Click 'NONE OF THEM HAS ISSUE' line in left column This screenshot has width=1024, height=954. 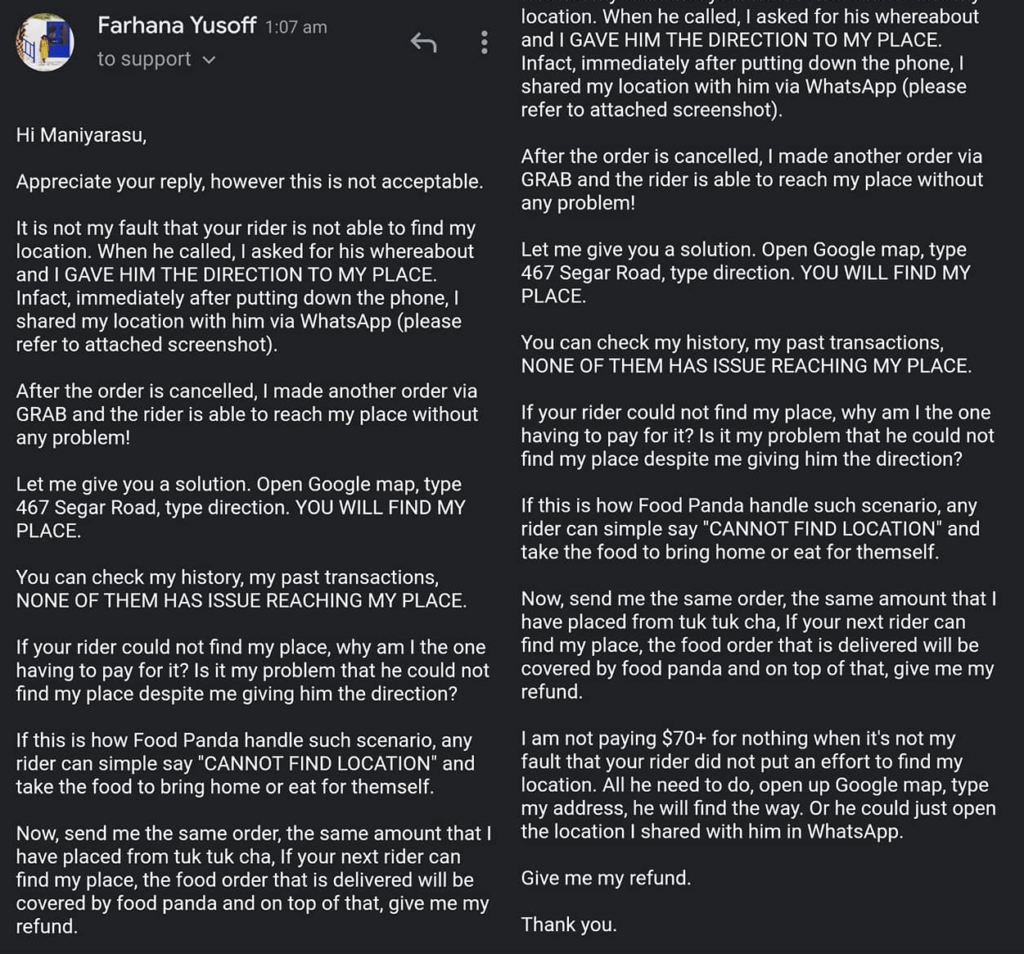coord(241,601)
